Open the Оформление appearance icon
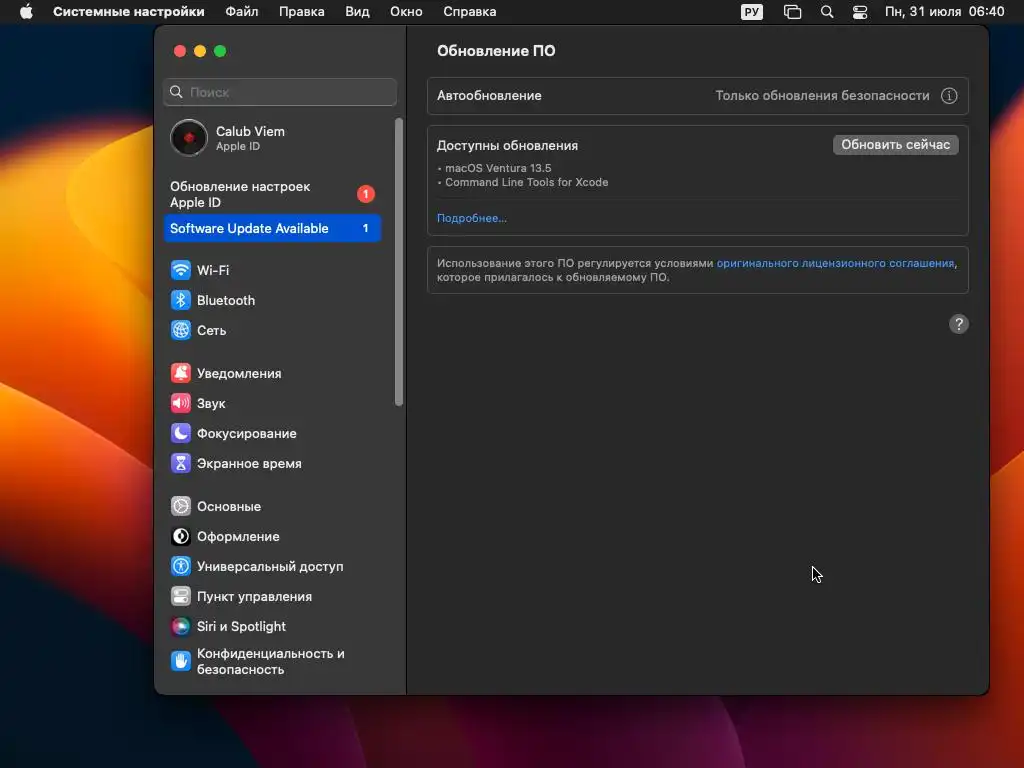This screenshot has width=1024, height=768. [181, 536]
